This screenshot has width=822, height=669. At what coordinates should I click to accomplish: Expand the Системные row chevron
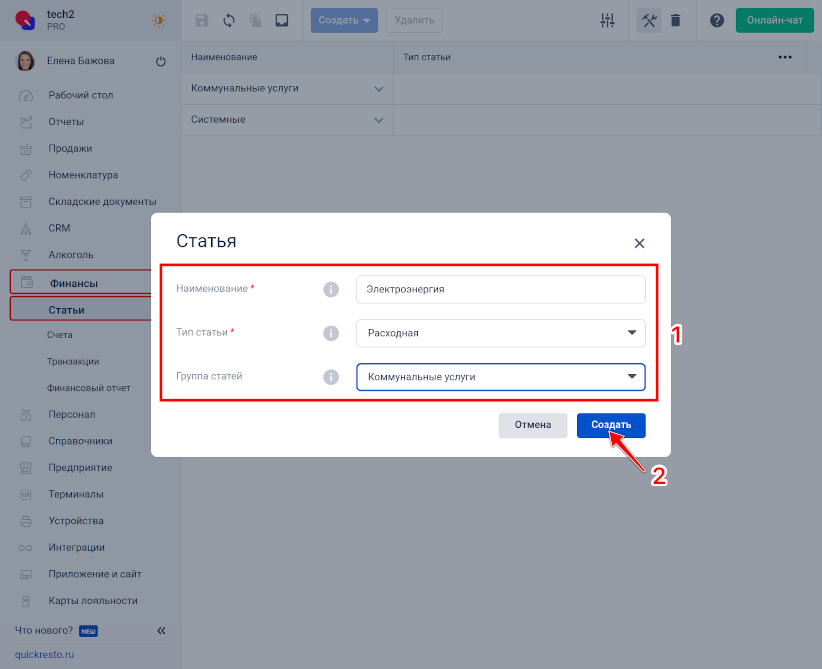378,120
